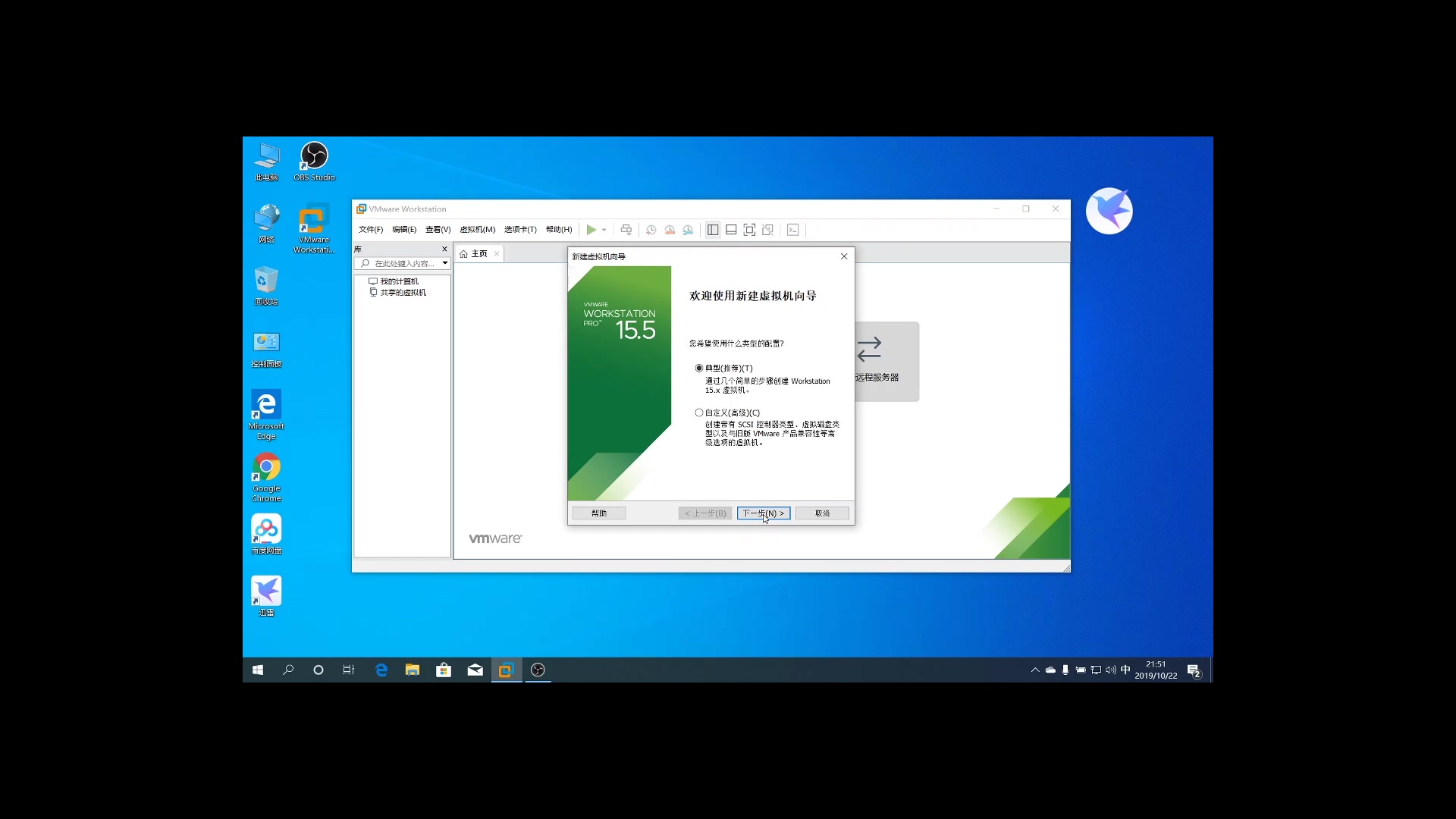Click the send Ctrl+Alt+Del toolbar icon
The height and width of the screenshot is (819, 1456).
click(x=626, y=230)
